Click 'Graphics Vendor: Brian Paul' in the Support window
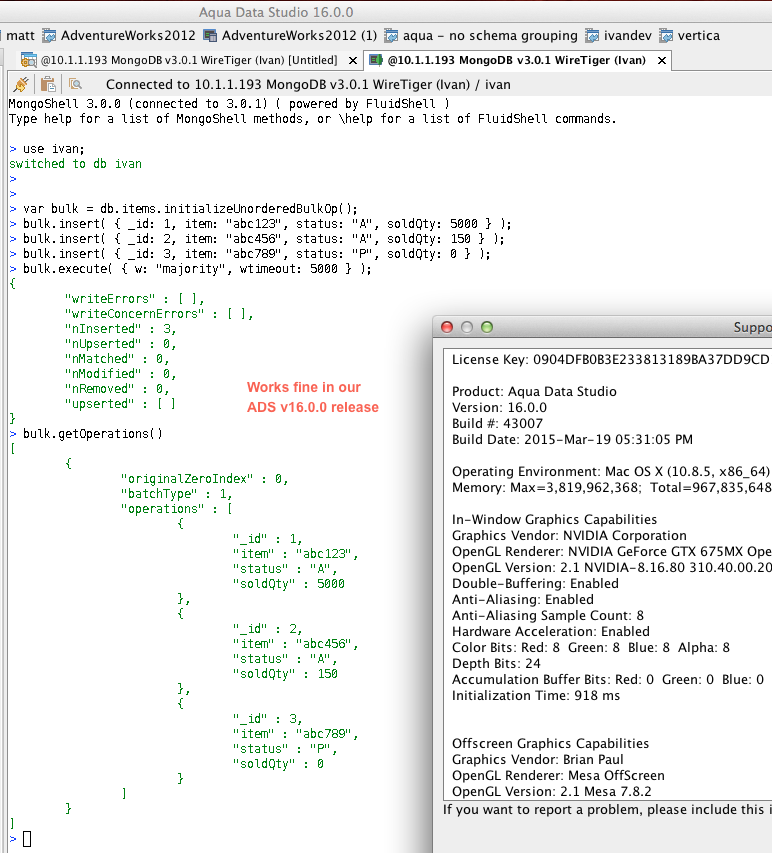Image resolution: width=772 pixels, height=853 pixels. [538, 759]
